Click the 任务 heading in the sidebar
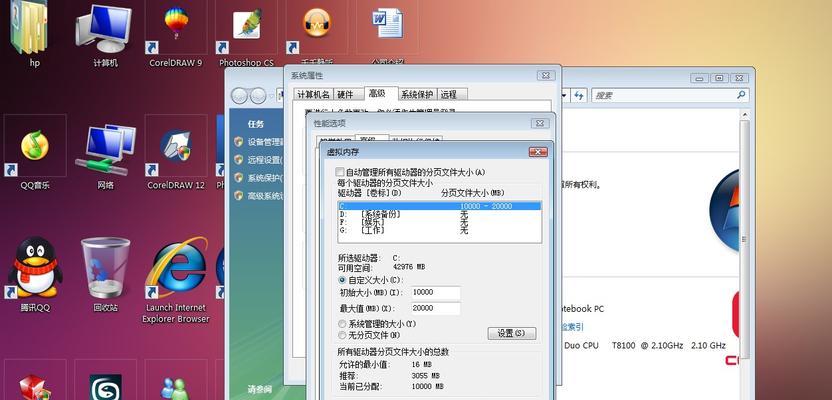832x400 pixels. click(256, 124)
